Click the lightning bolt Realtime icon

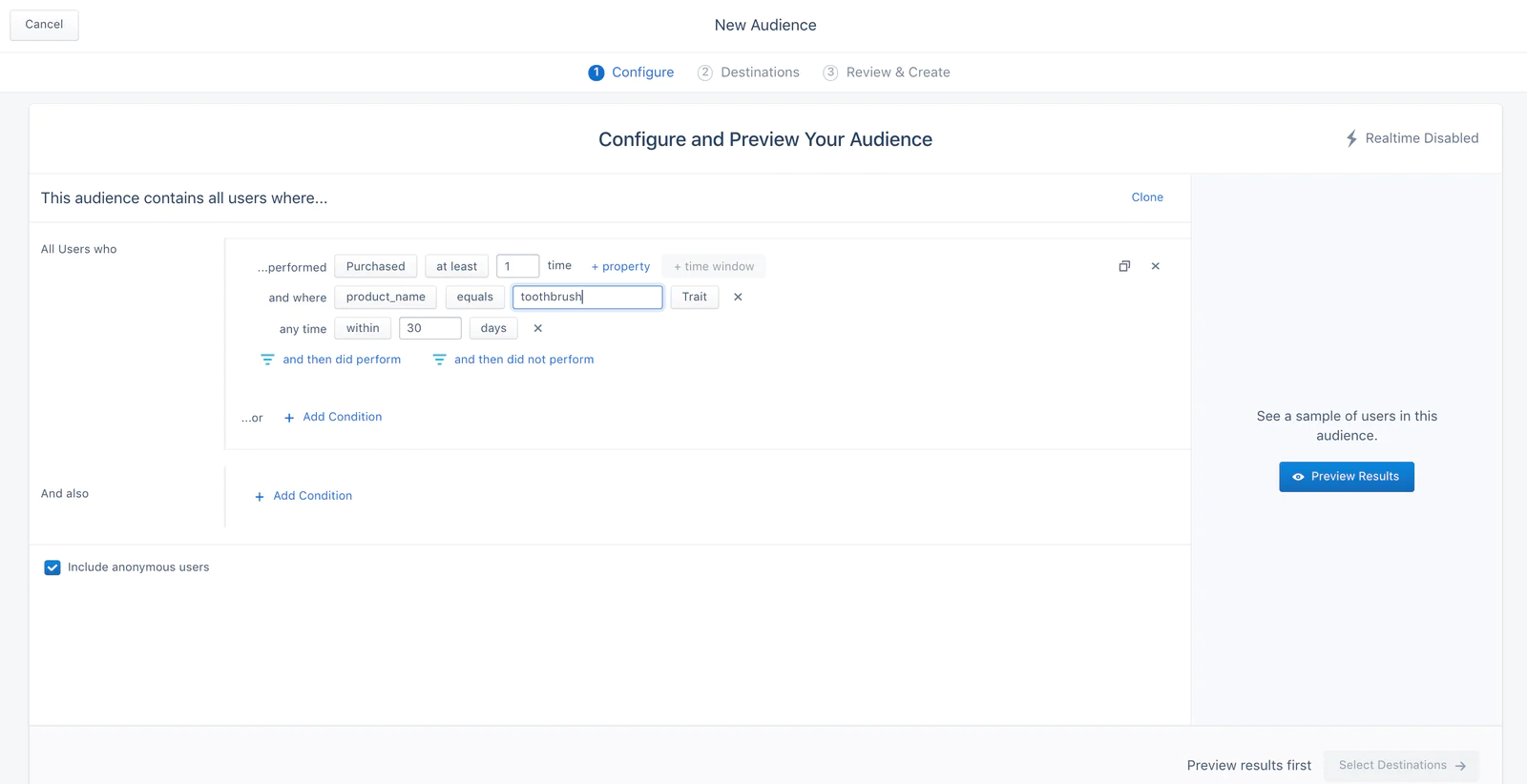(x=1351, y=138)
